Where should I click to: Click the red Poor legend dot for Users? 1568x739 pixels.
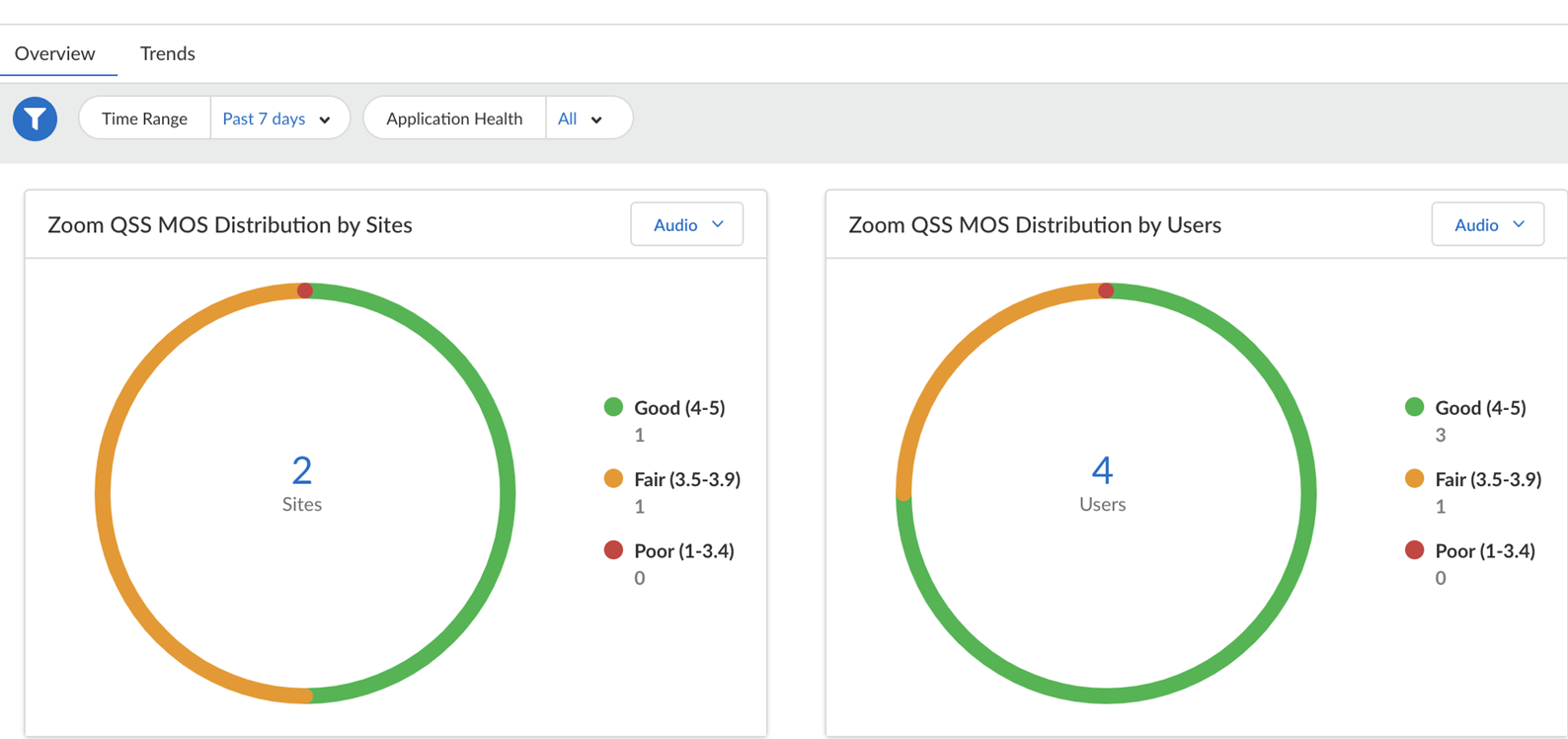pyautogui.click(x=1414, y=550)
